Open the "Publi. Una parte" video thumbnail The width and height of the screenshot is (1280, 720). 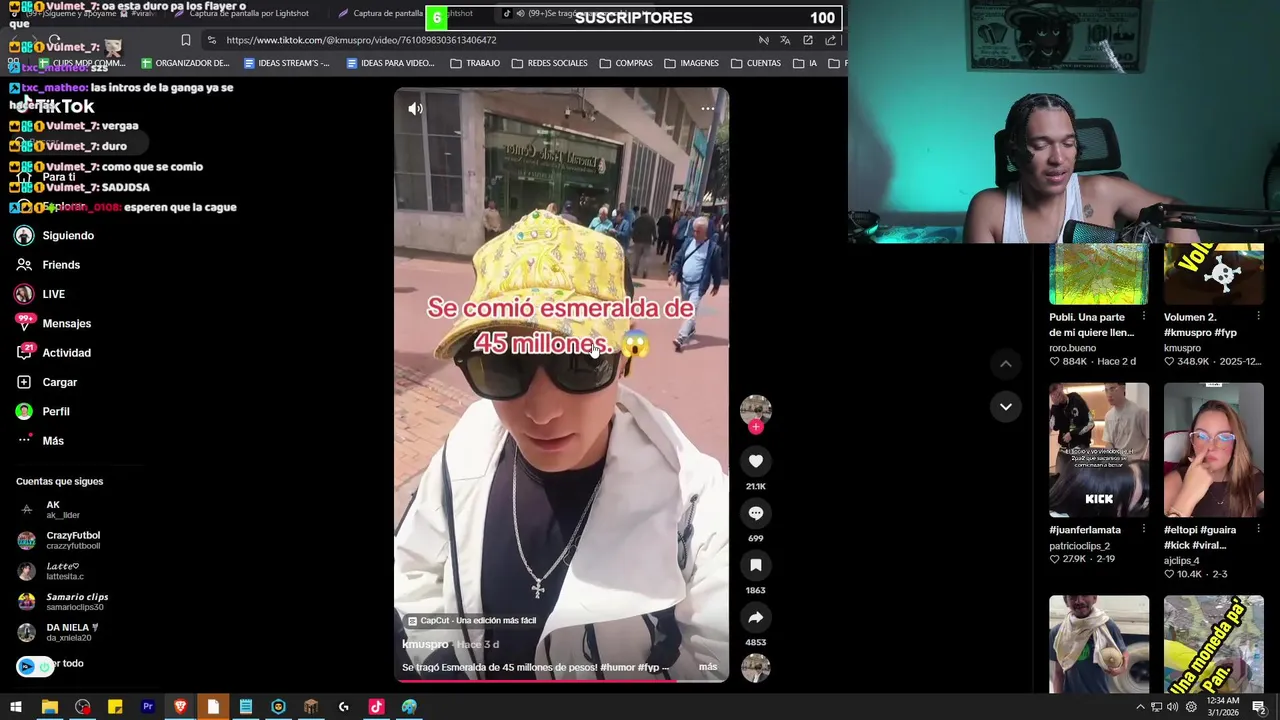click(x=1098, y=274)
